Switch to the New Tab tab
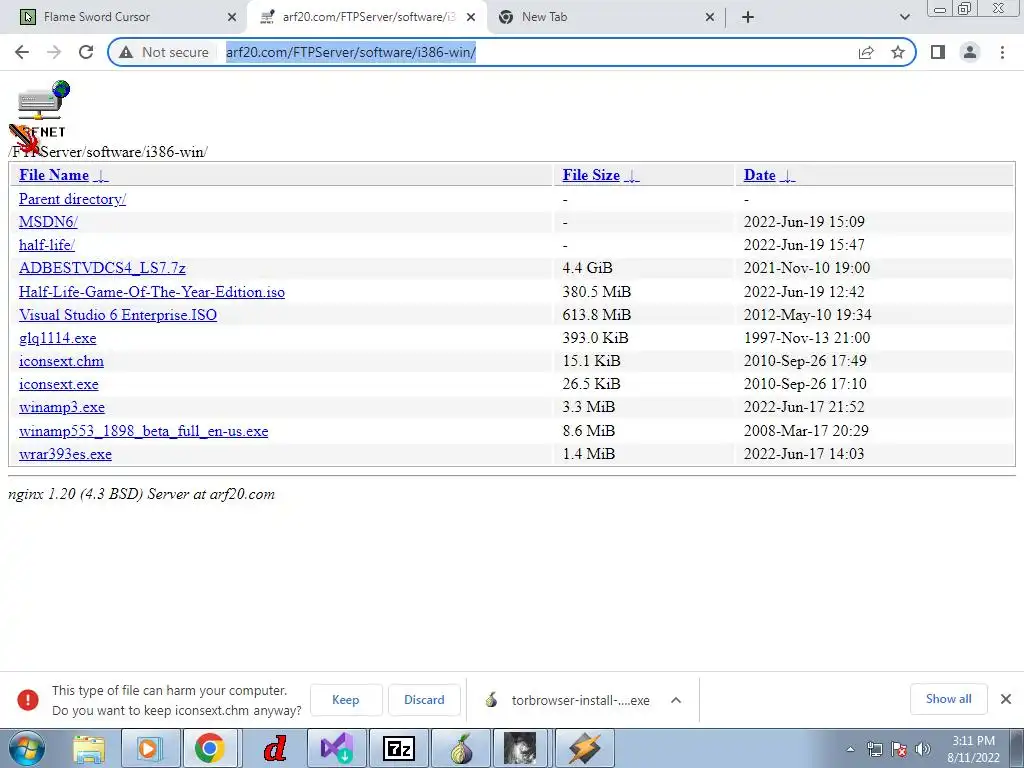This screenshot has width=1024, height=768. pyautogui.click(x=604, y=17)
